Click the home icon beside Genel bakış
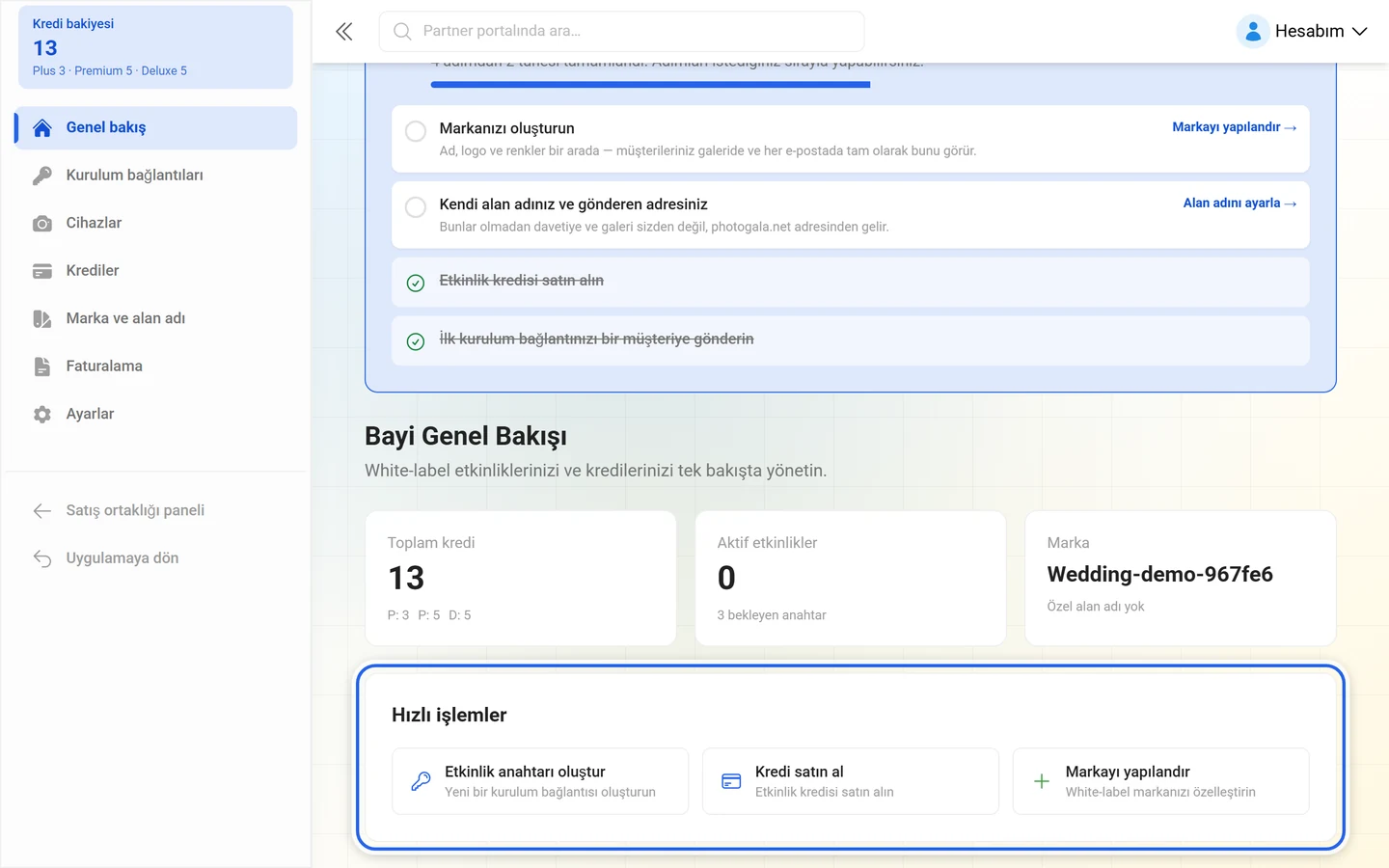Viewport: 1389px width, 868px height. (42, 128)
